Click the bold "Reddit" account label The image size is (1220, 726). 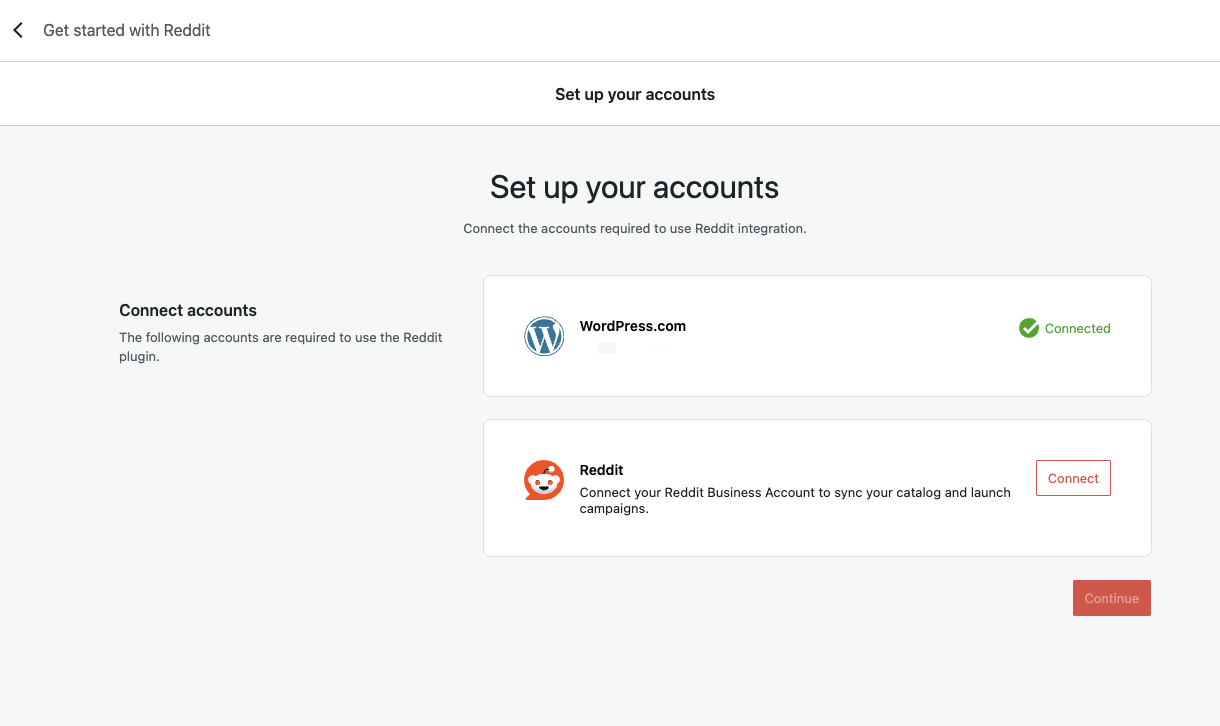[602, 470]
